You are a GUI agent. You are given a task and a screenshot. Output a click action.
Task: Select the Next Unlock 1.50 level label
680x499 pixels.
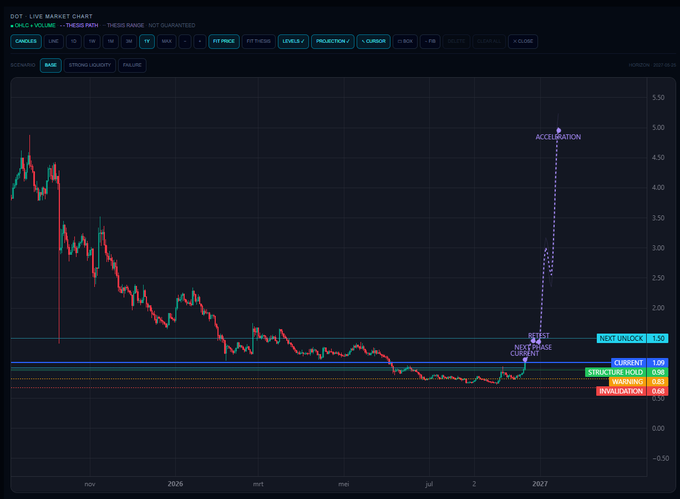633,338
